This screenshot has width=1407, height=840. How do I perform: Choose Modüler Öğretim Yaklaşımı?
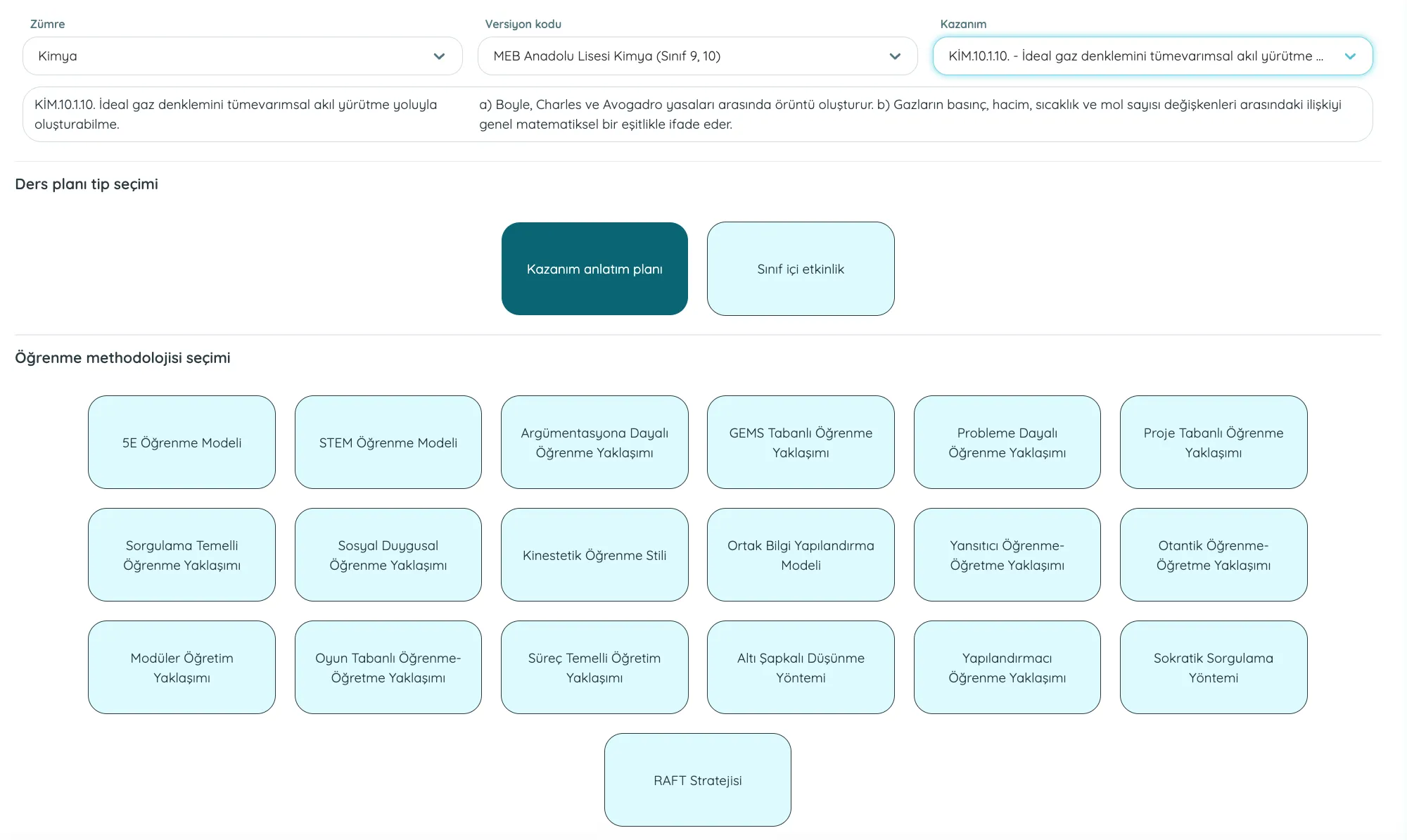click(182, 668)
